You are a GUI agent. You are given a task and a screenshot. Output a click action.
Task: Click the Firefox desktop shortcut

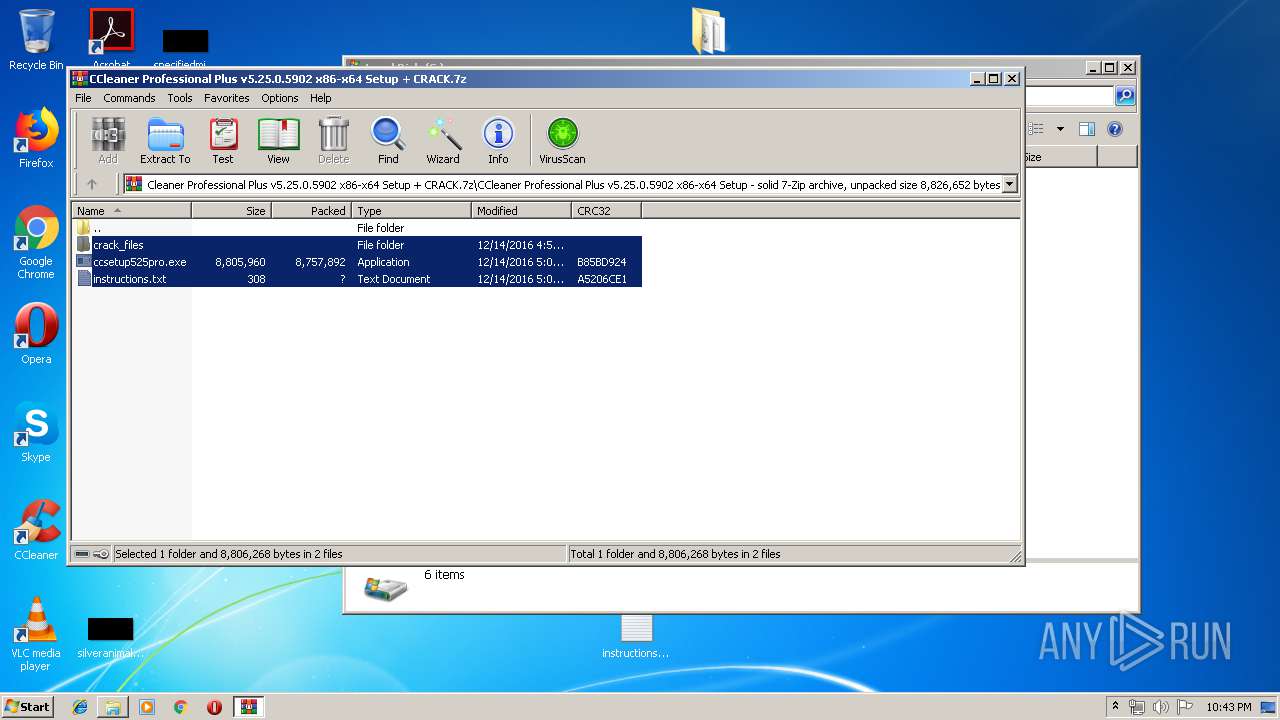pos(36,138)
